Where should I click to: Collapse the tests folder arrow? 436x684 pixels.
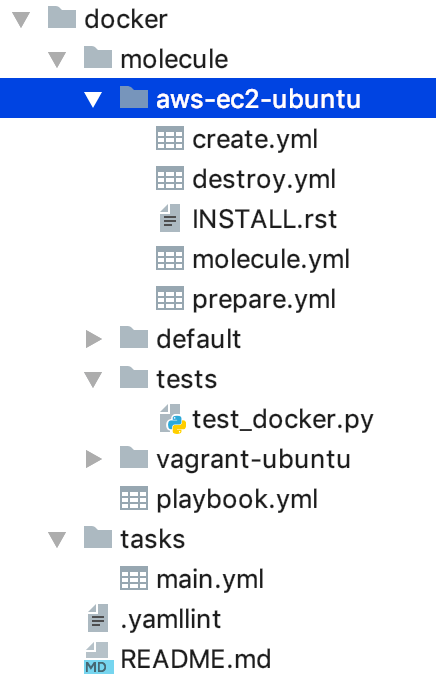(x=93, y=380)
